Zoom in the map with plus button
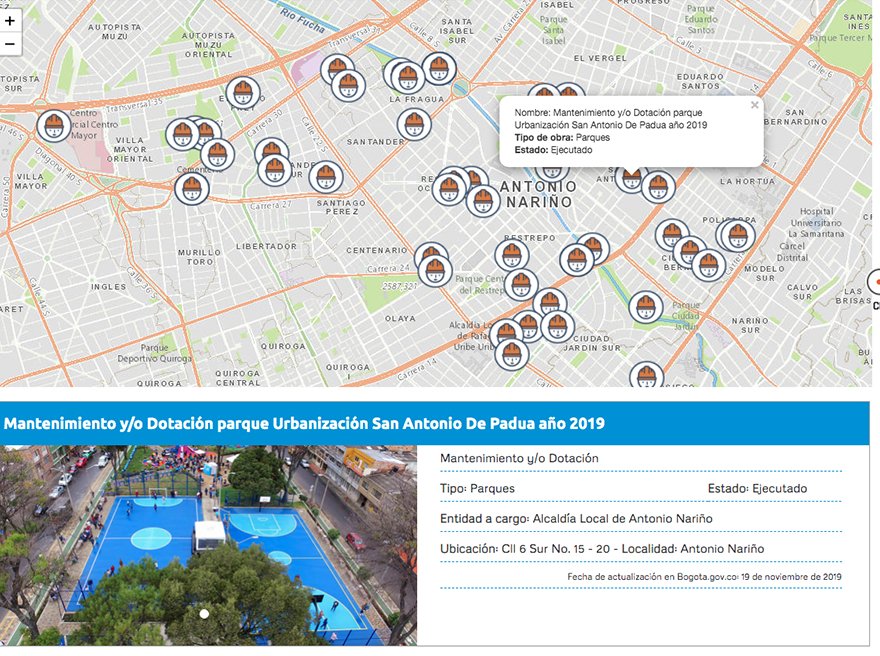The height and width of the screenshot is (656, 880). 10,21
